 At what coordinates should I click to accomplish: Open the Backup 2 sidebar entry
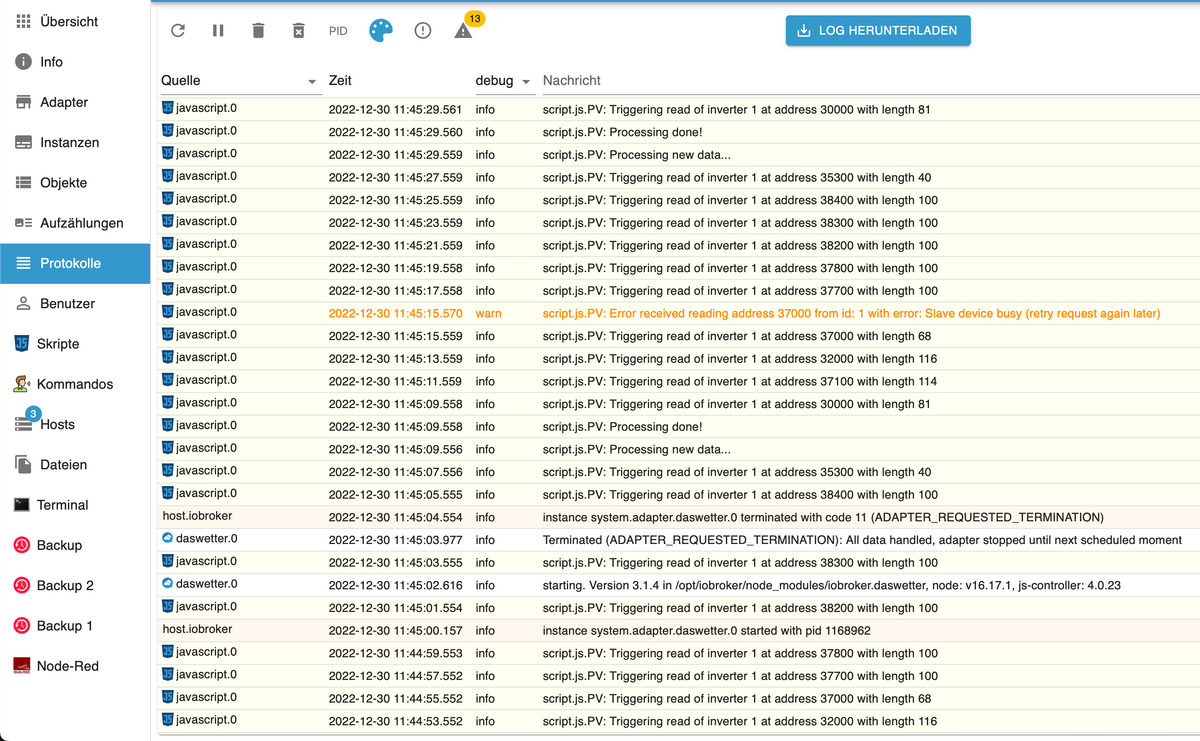(75, 585)
